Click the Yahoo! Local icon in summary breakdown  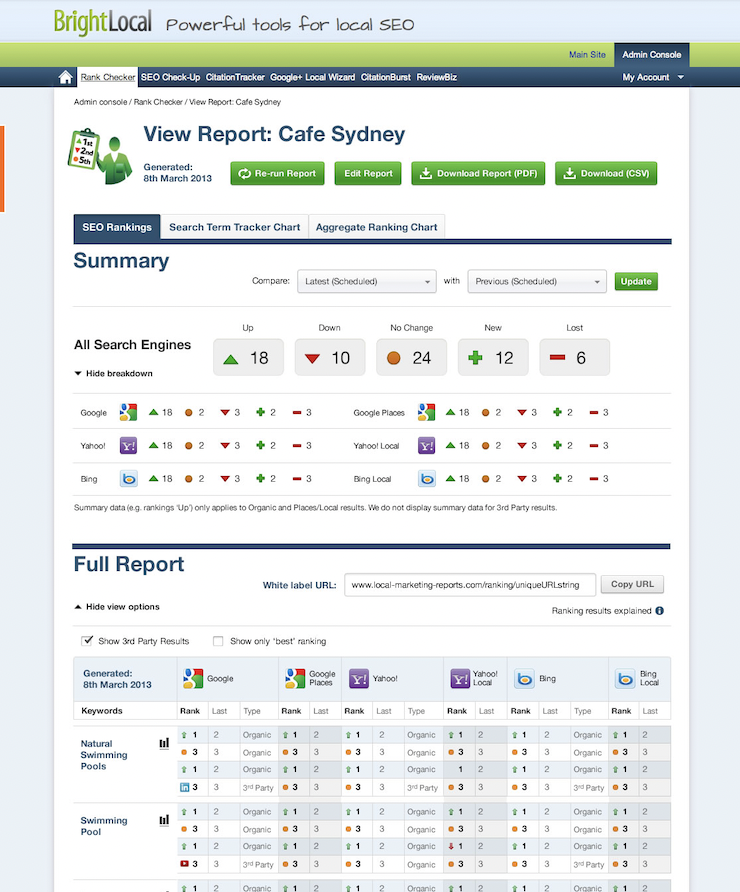(427, 445)
